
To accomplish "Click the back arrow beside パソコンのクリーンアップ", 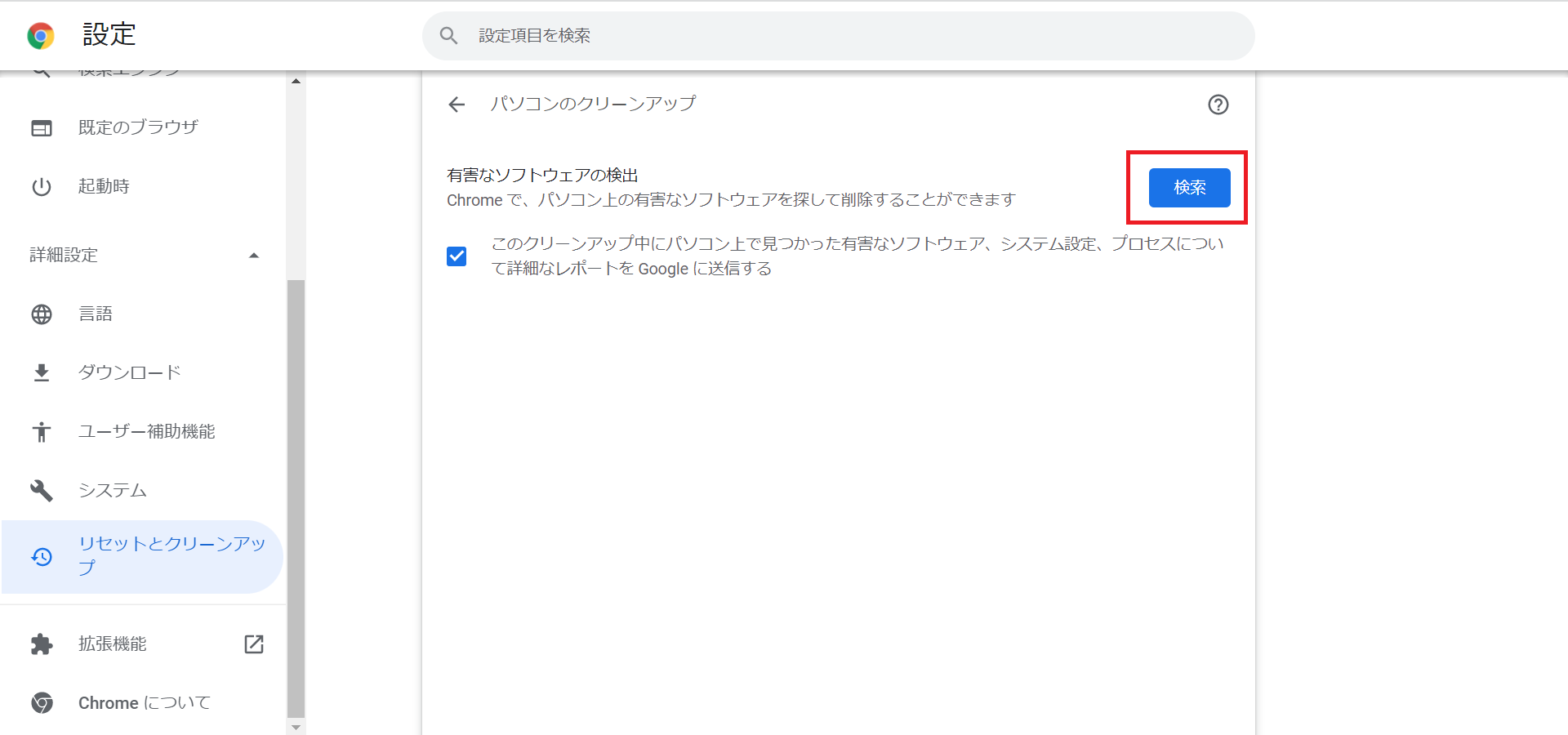I will (457, 105).
